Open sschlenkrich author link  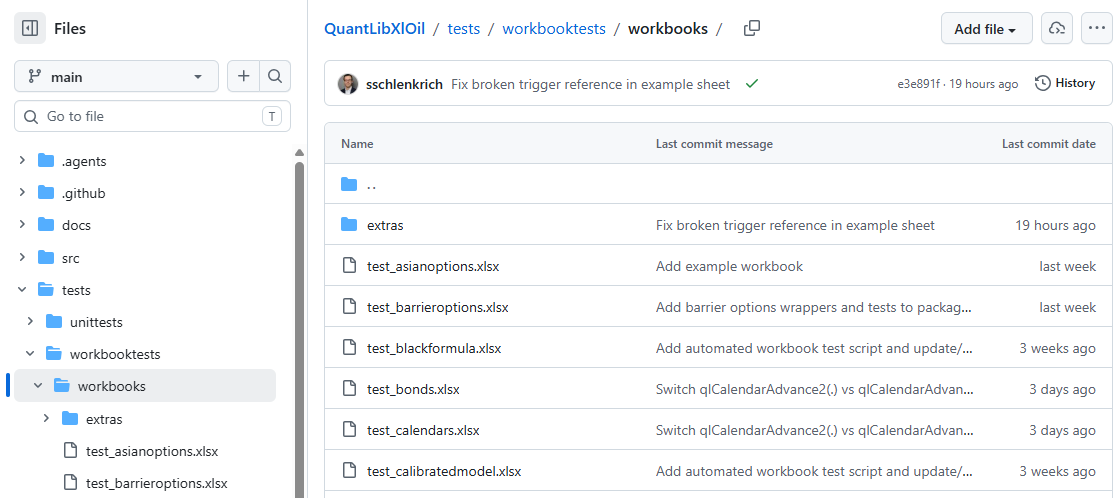[x=404, y=84]
